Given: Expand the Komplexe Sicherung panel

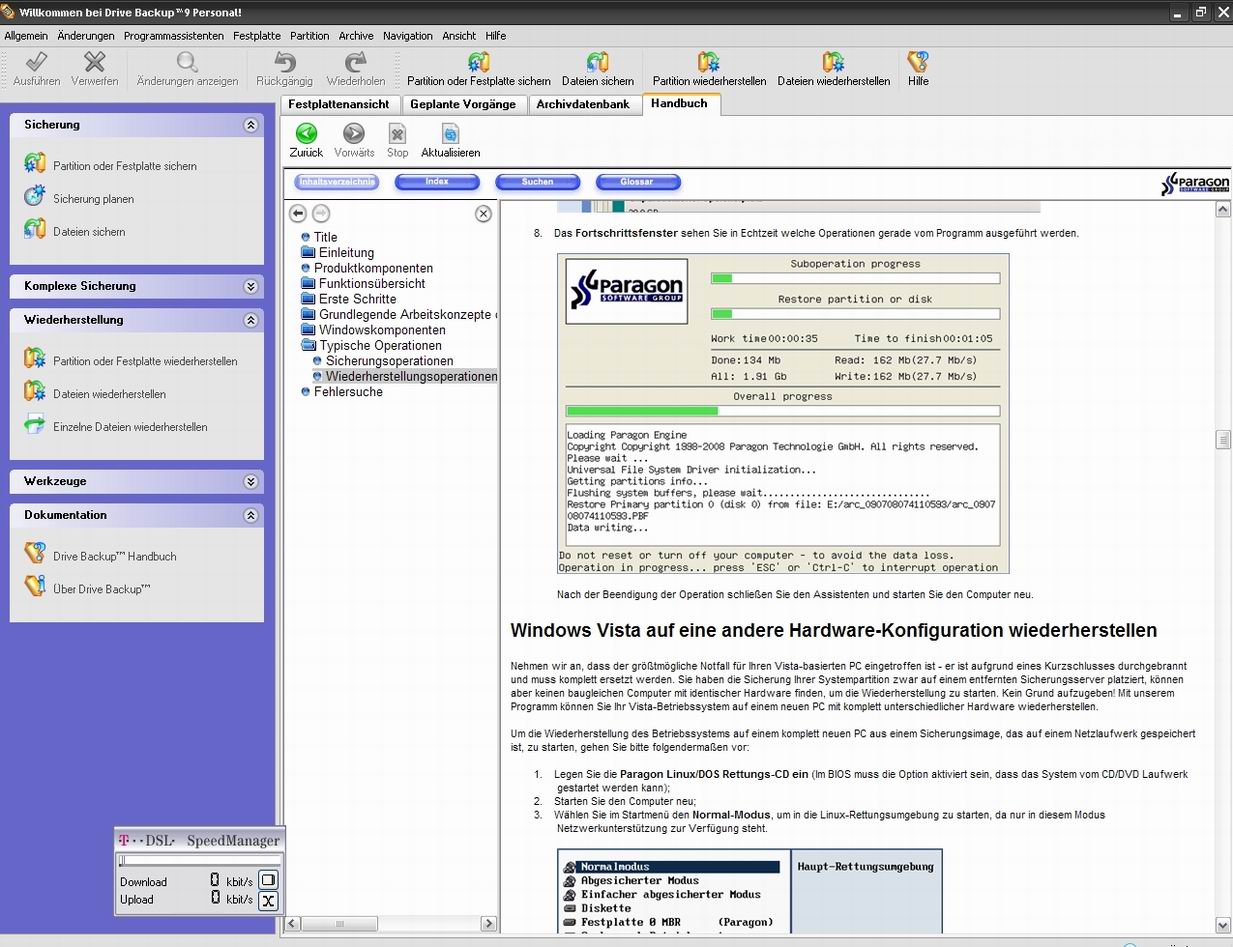Looking at the screenshot, I should point(251,286).
